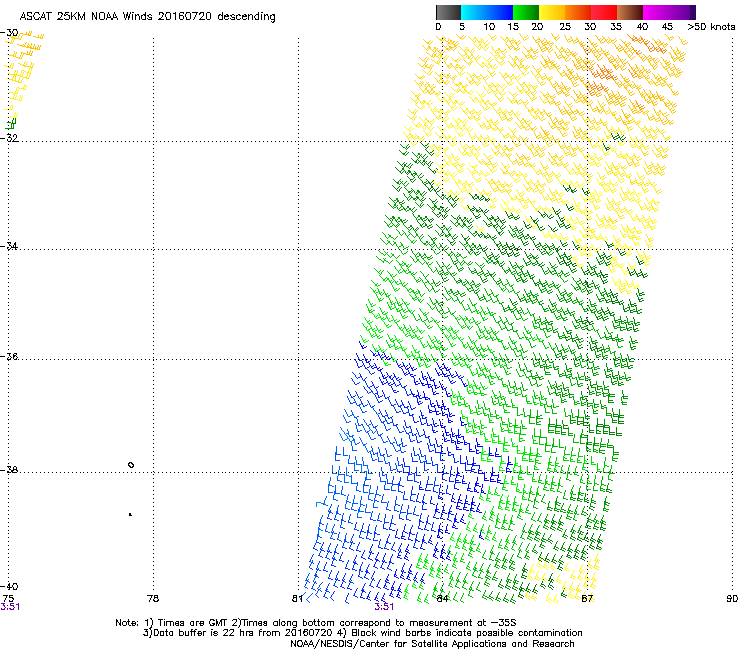Click the "25" label under the color bar

click(565, 27)
